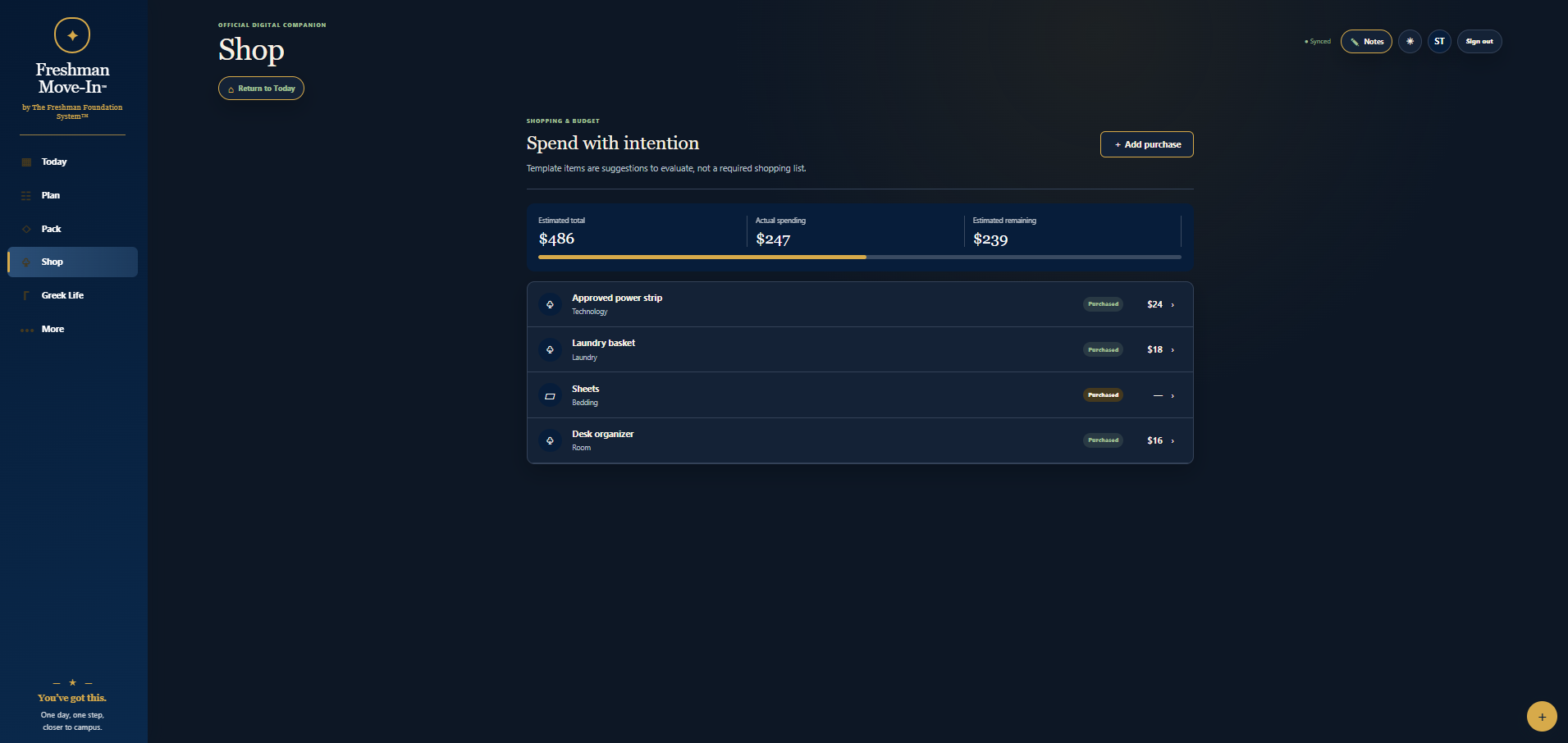
Task: Click the floating gold plus button
Action: pyautogui.click(x=1542, y=716)
